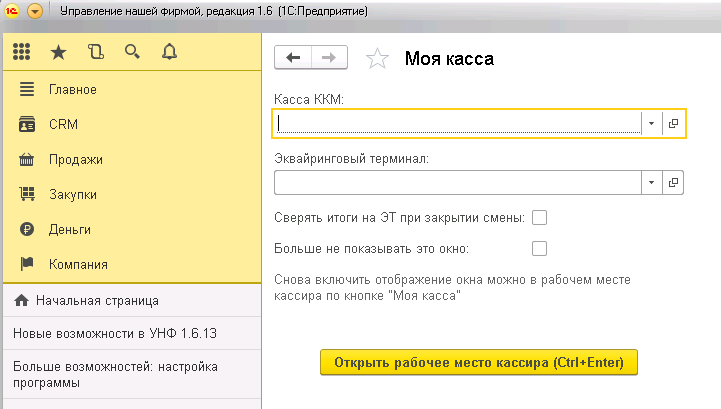Open the Продажи section
Screen dimensions: 721x409
click(132, 160)
